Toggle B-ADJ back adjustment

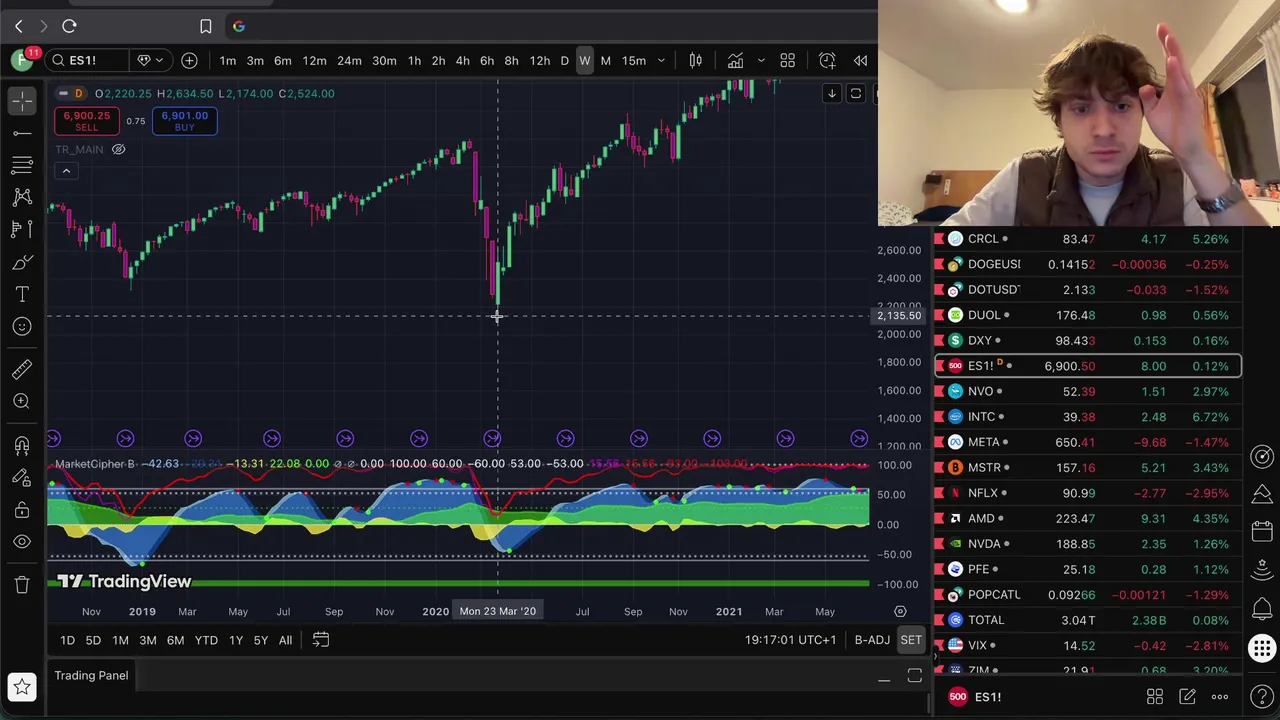(871, 640)
